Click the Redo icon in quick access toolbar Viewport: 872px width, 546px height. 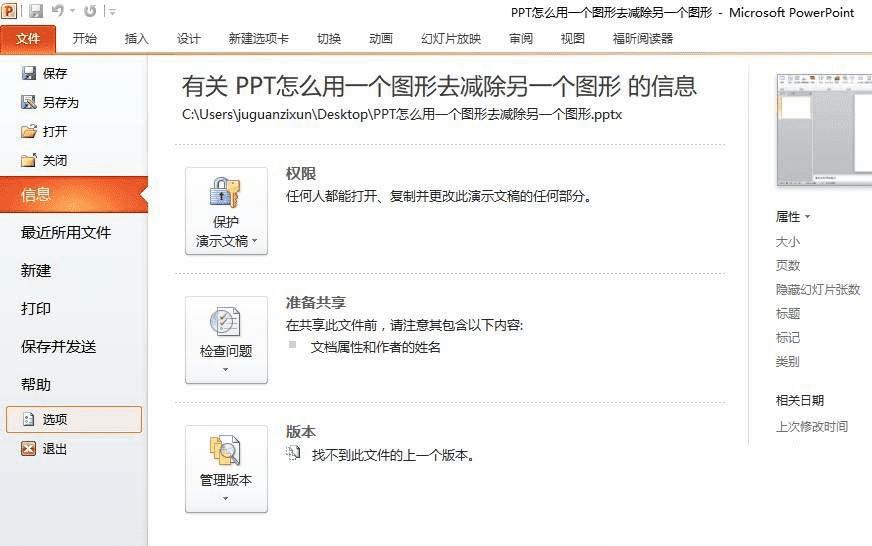[90, 11]
